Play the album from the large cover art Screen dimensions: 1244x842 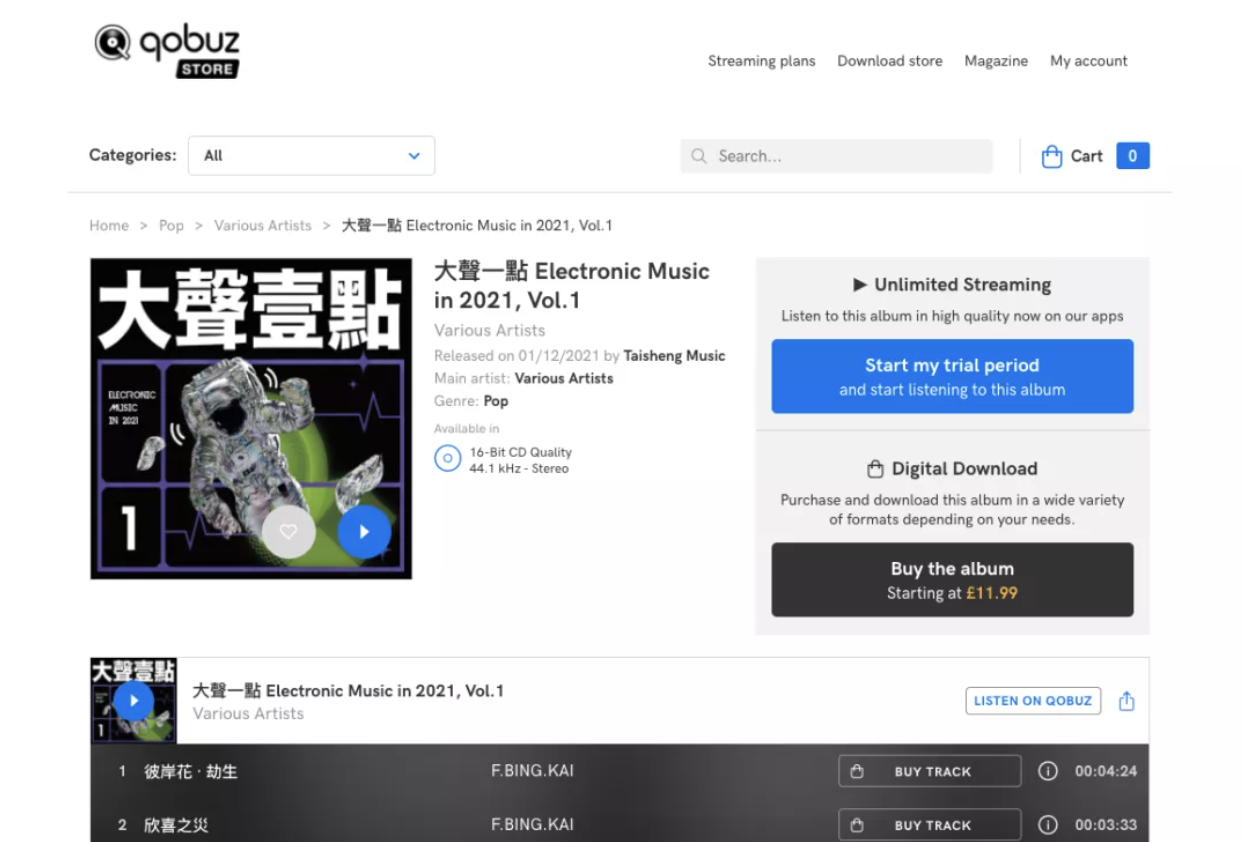click(x=364, y=532)
